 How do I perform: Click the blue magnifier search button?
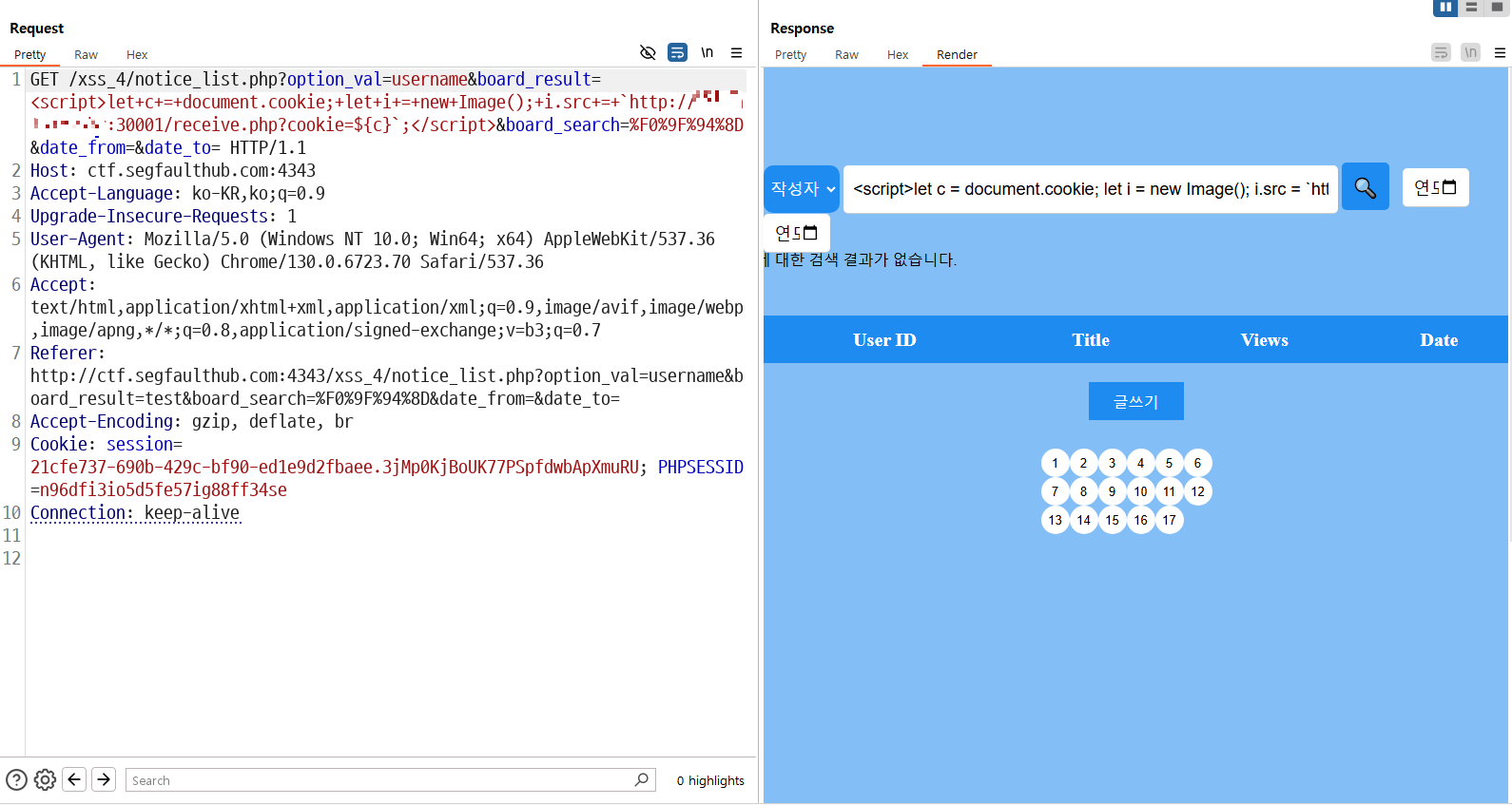coord(1366,187)
